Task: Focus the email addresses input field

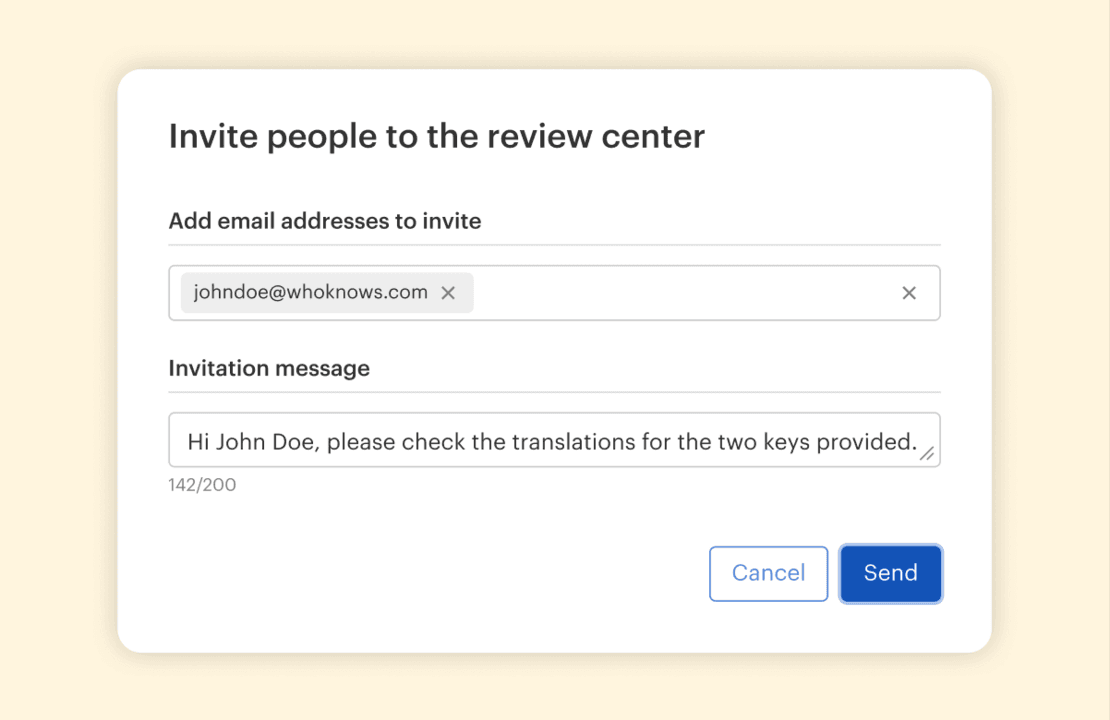Action: pyautogui.click(x=680, y=293)
